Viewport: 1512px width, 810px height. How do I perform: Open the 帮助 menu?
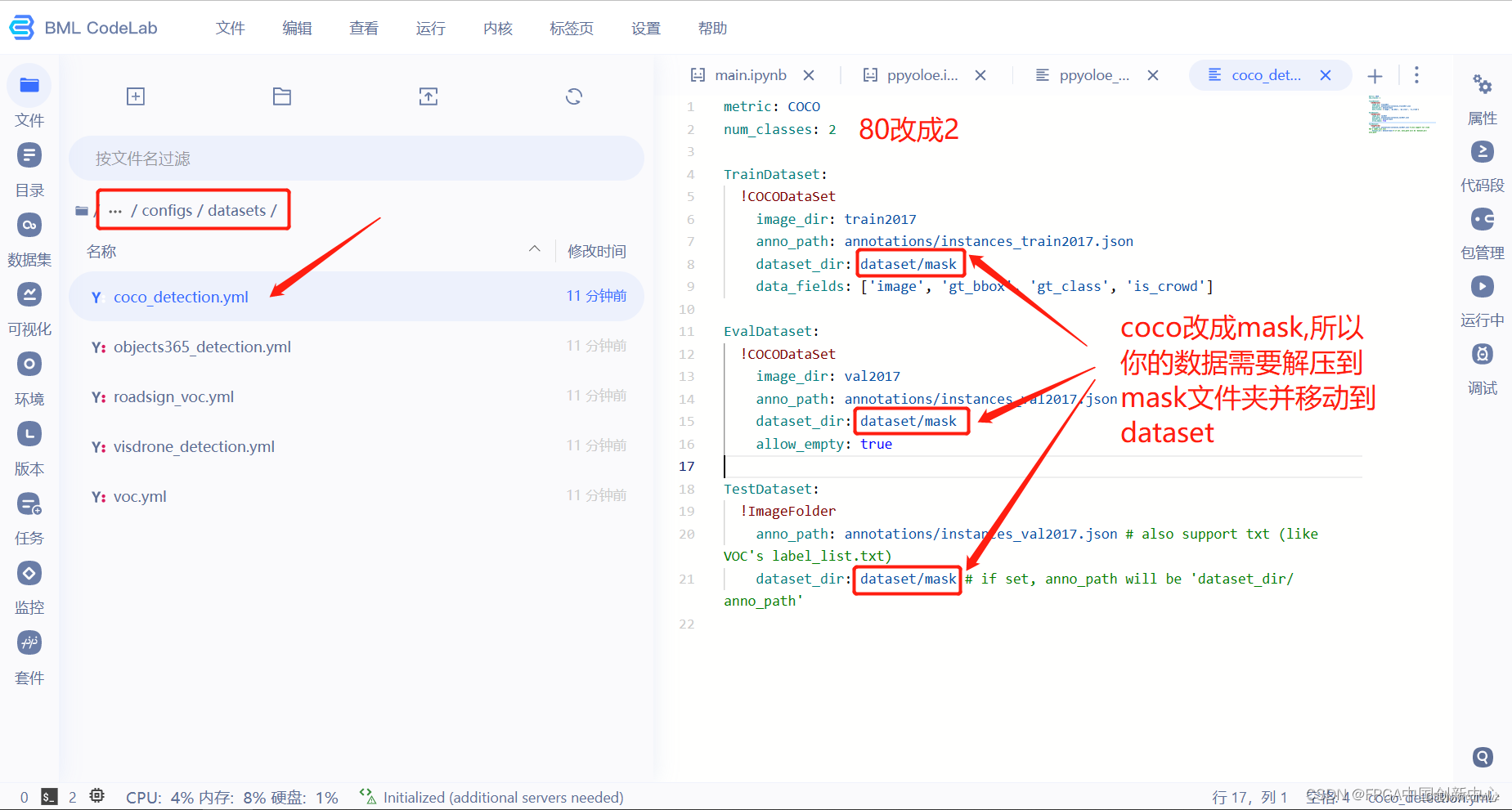pyautogui.click(x=713, y=29)
